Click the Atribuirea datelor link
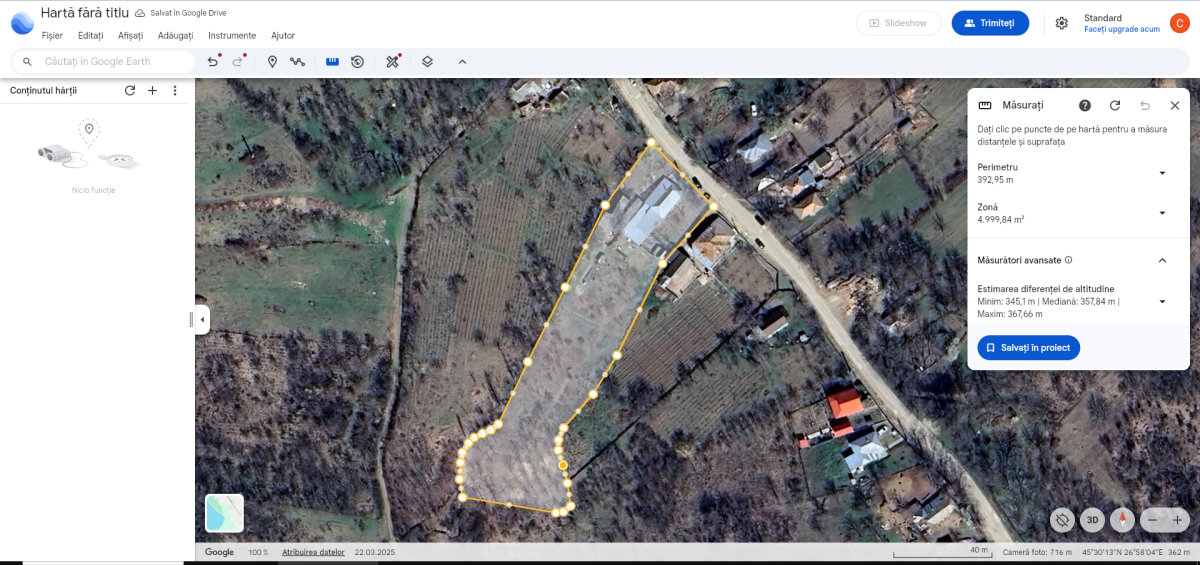 (x=313, y=552)
